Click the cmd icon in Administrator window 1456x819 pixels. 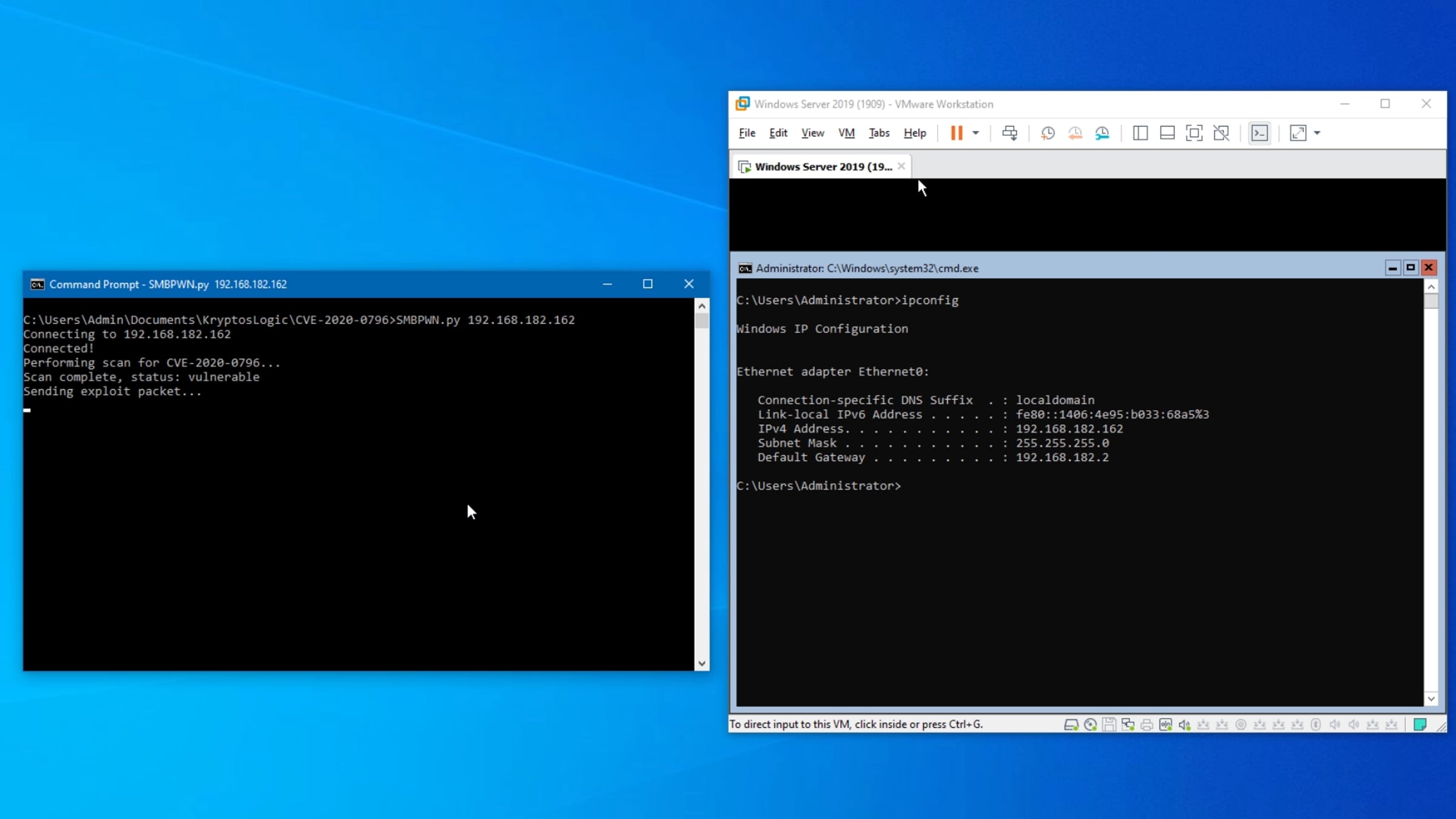click(745, 268)
